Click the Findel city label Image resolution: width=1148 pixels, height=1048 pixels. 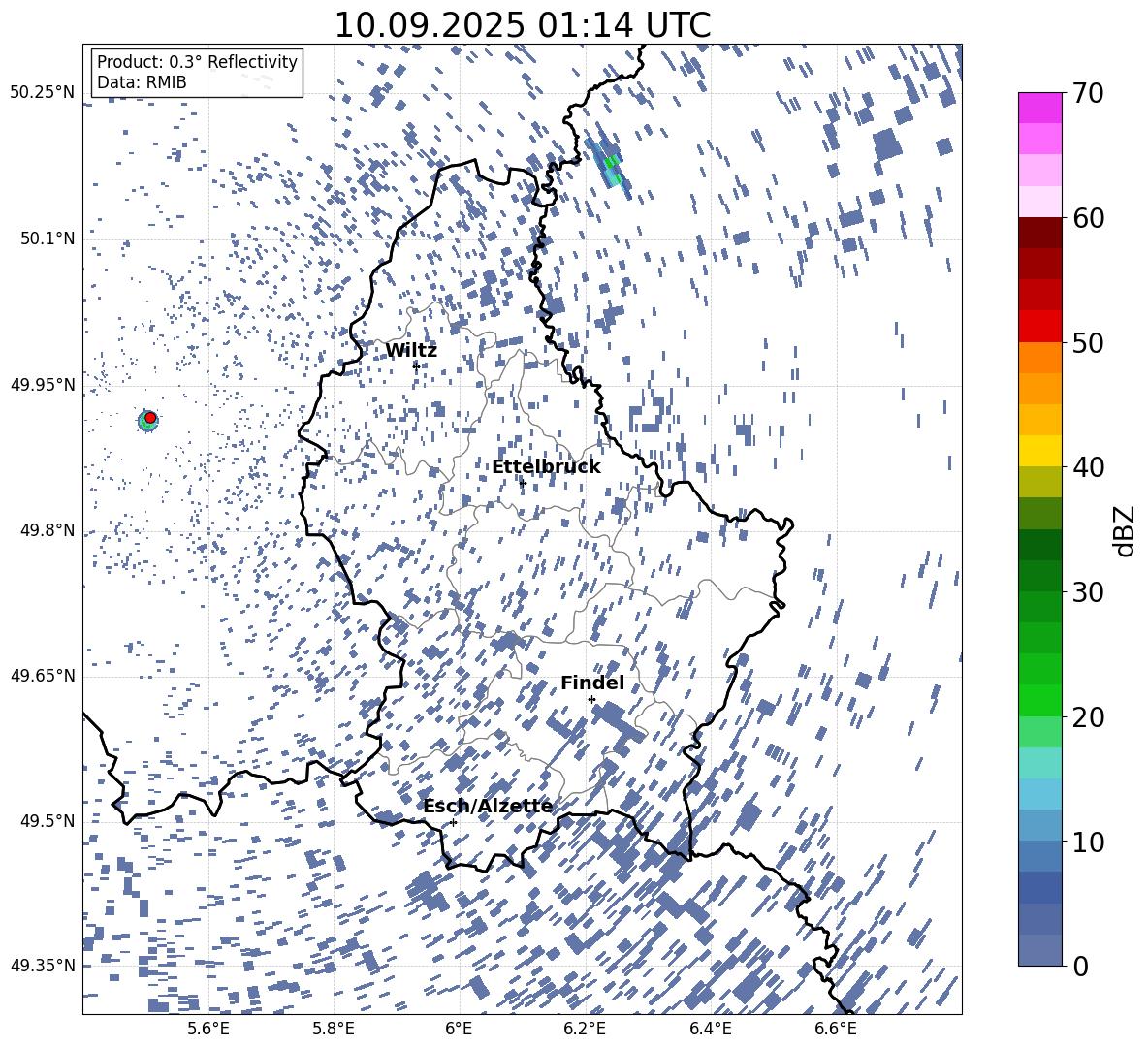tap(592, 683)
